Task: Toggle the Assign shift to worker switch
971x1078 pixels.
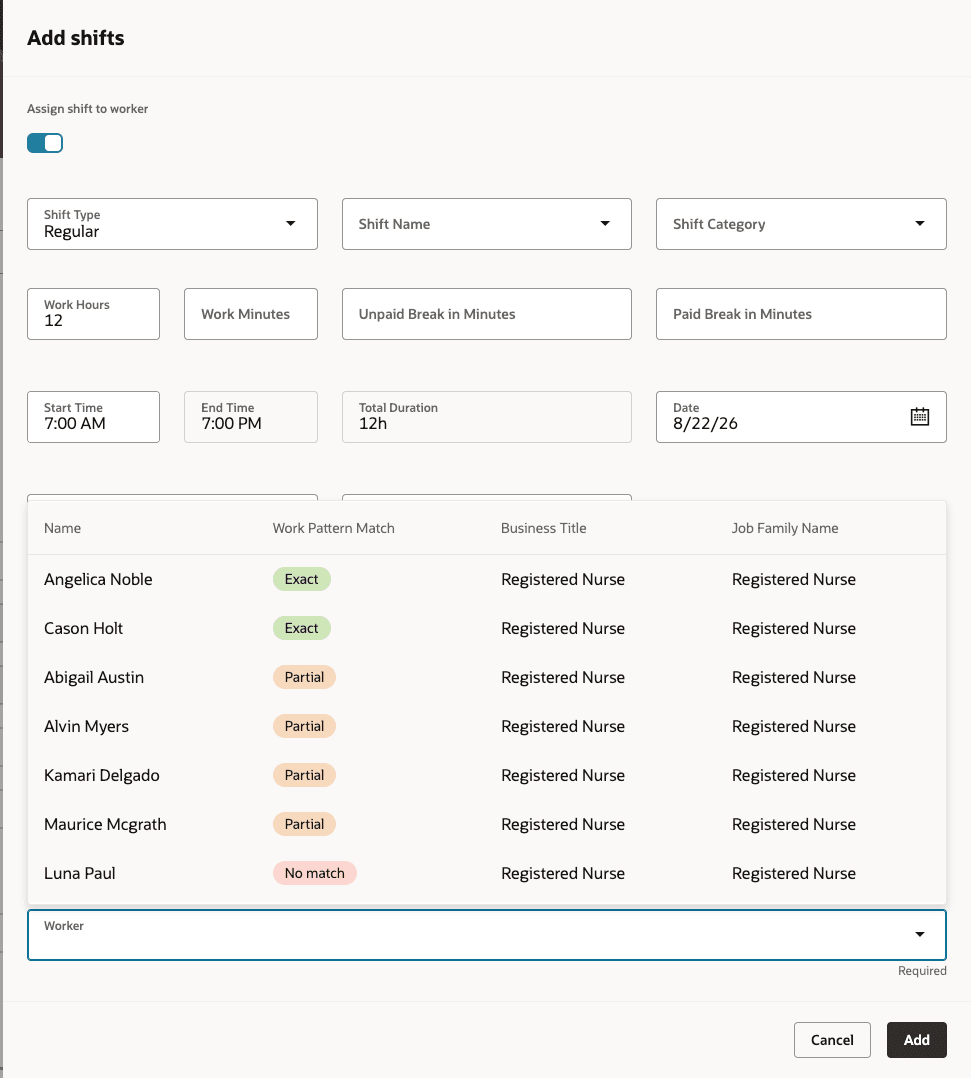Action: pyautogui.click(x=45, y=143)
